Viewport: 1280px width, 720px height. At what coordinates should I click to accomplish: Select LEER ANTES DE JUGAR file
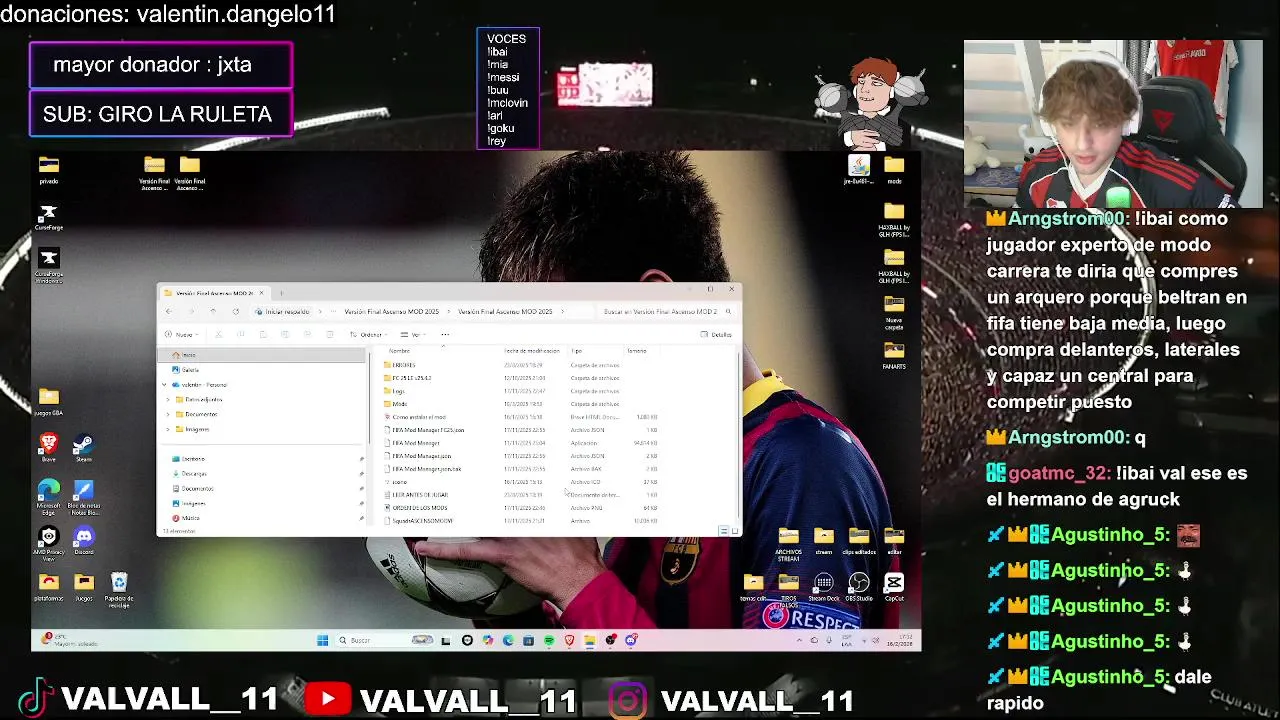[x=520, y=495]
